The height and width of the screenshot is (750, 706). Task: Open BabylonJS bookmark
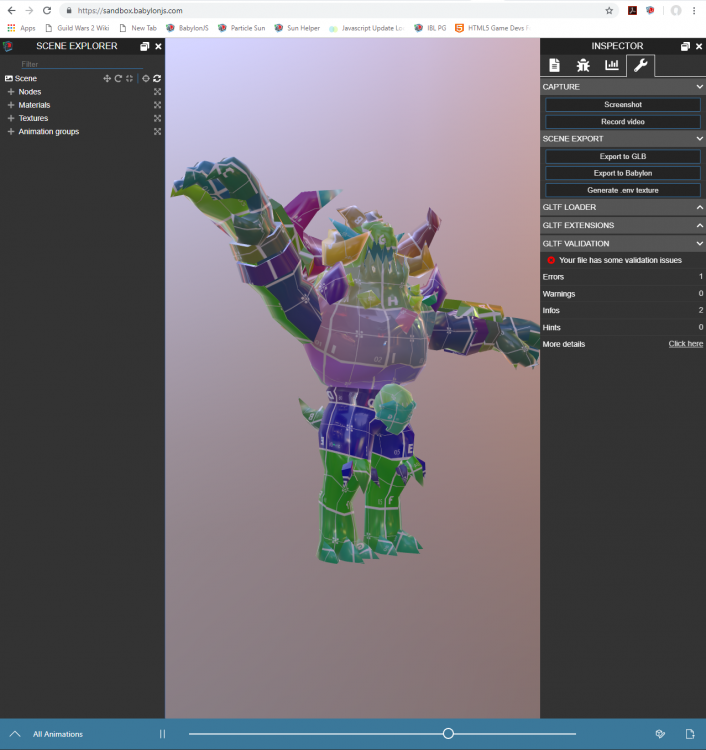coord(188,28)
